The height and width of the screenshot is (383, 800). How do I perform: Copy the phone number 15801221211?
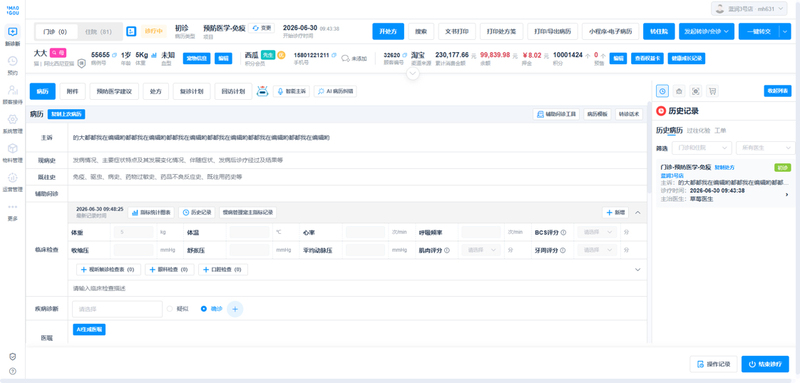coord(334,55)
